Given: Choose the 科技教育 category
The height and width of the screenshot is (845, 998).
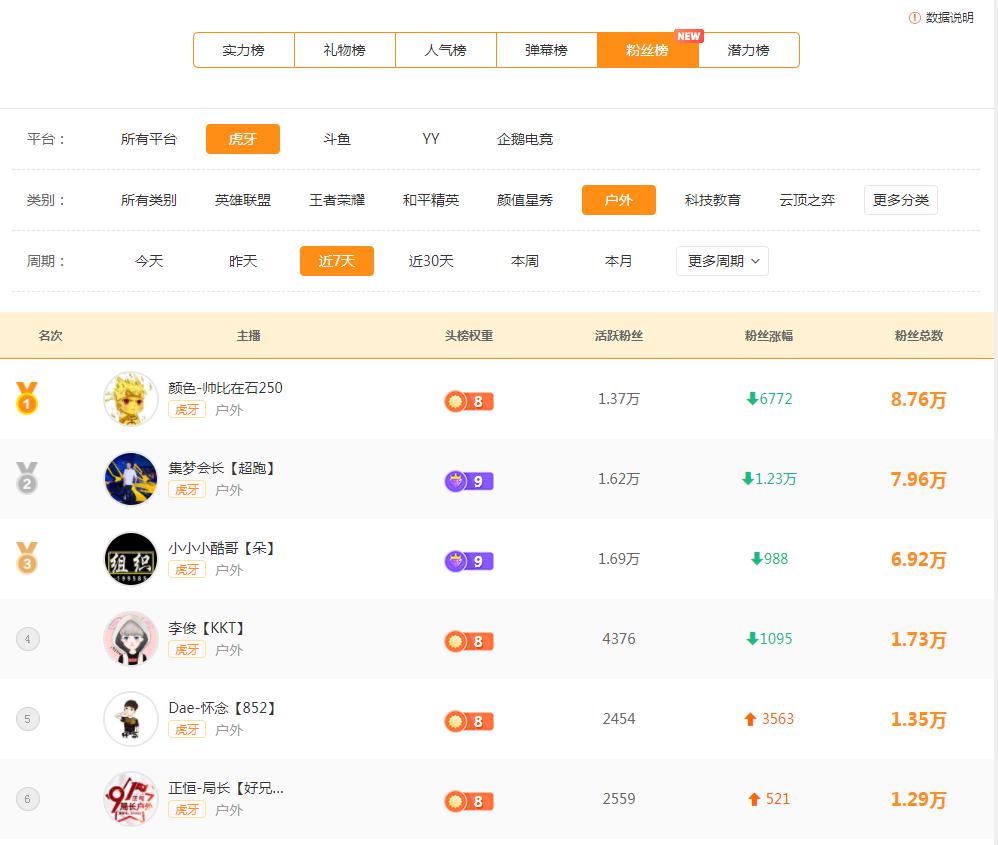Looking at the screenshot, I should (713, 200).
